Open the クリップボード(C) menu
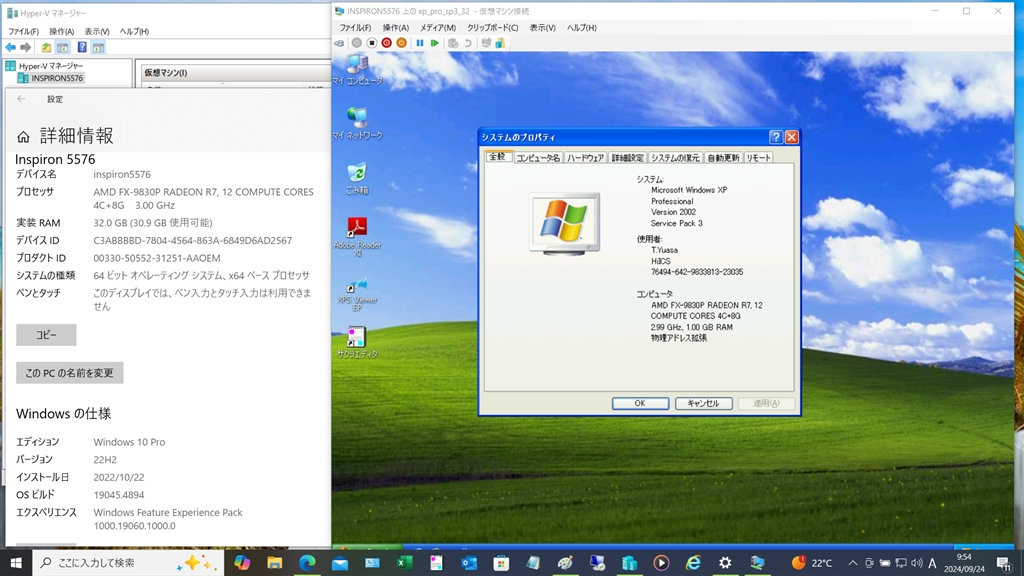1024x576 pixels. (492, 28)
